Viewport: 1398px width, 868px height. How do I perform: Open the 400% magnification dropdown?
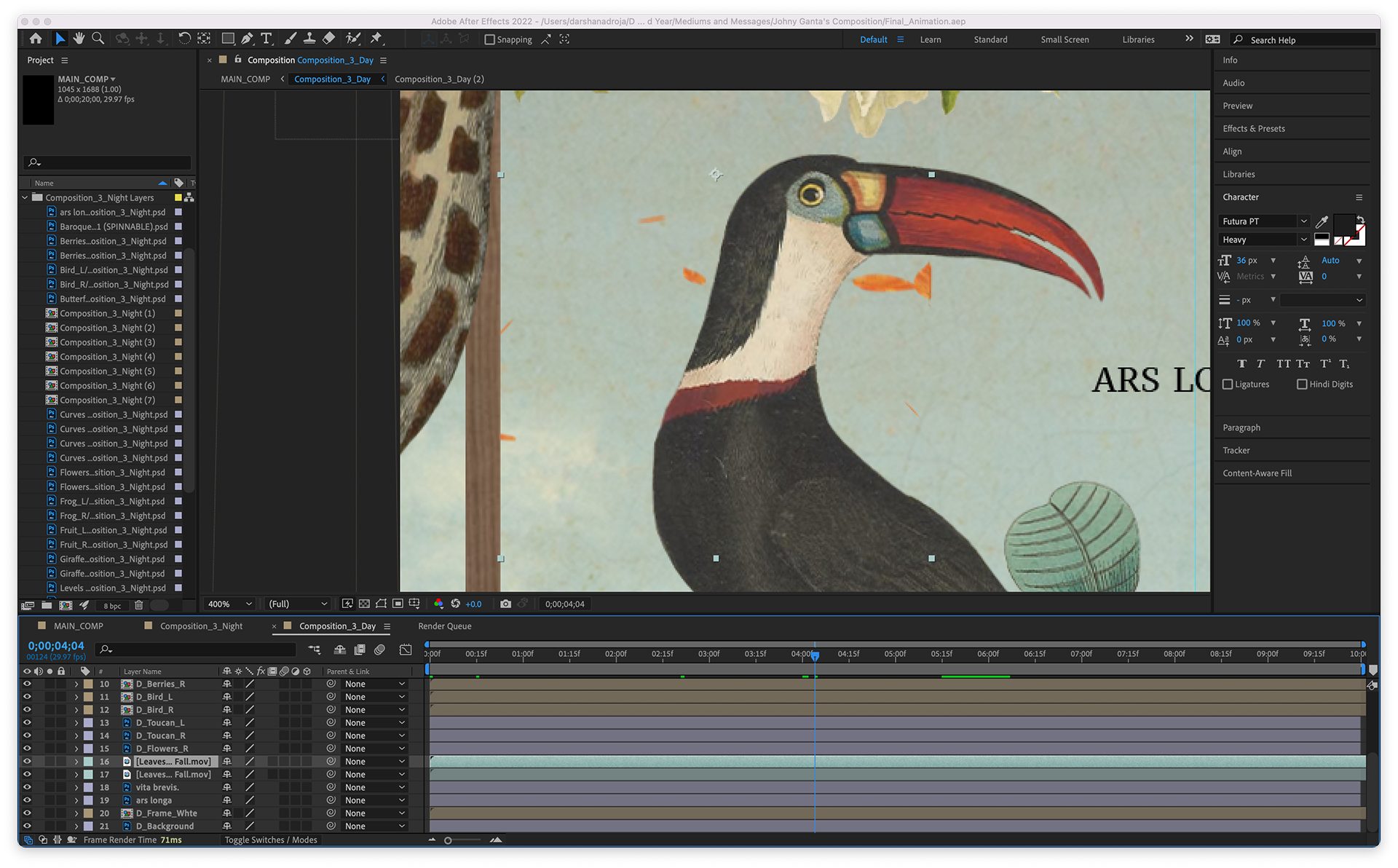pyautogui.click(x=230, y=604)
